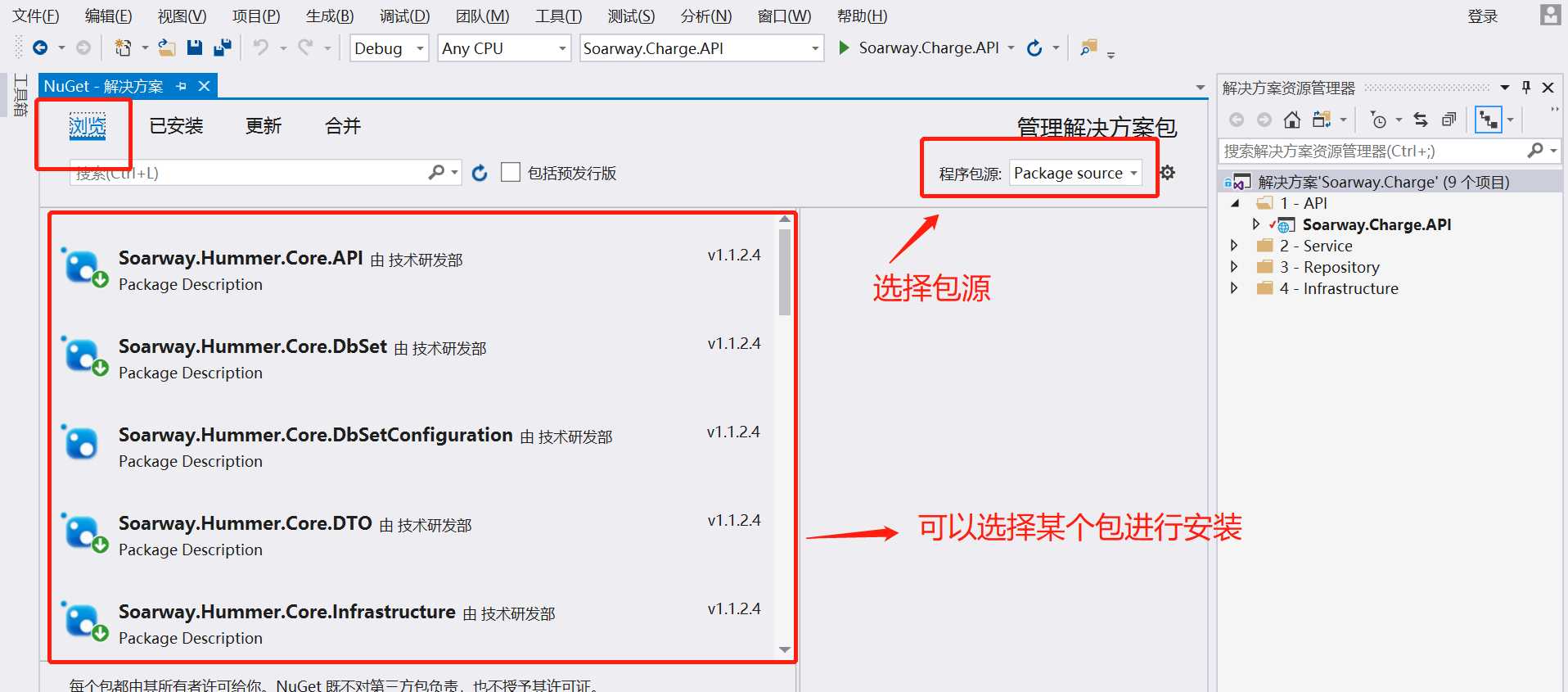Screen dimensions: 1568x692
Task: Switch views icon in Solution Explorer
Action: tap(1321, 120)
